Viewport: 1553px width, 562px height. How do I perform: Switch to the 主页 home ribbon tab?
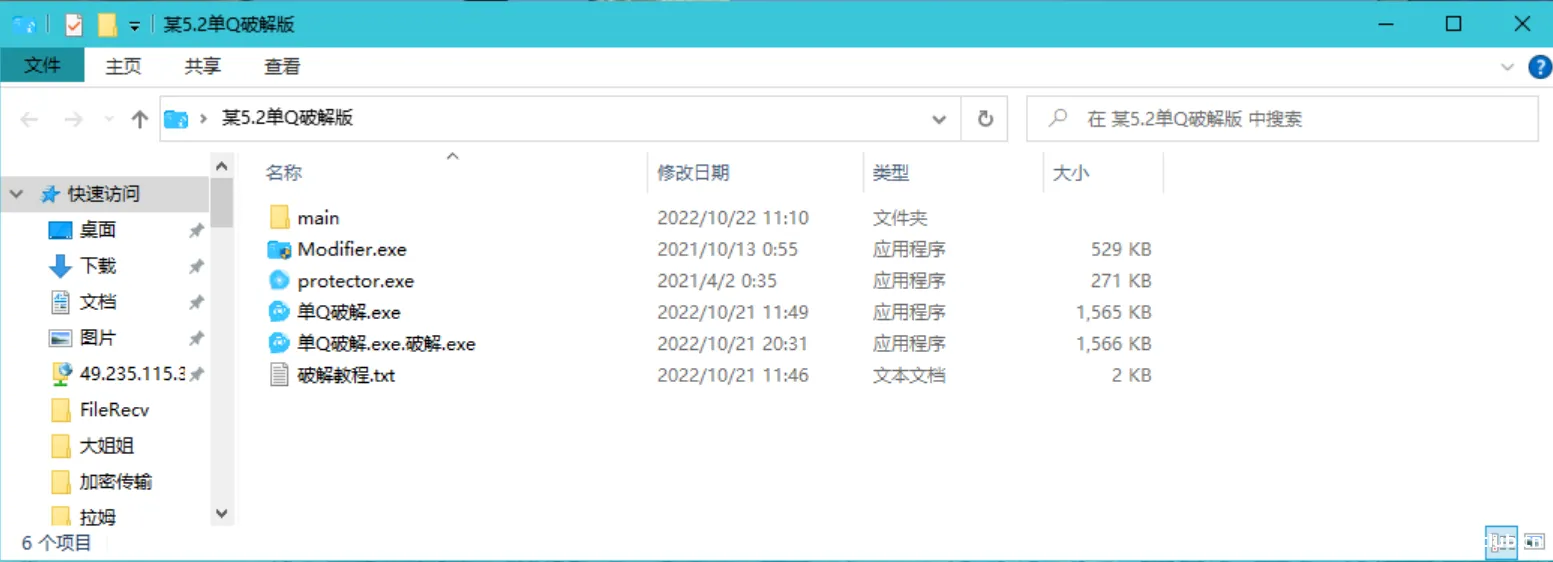(124, 66)
